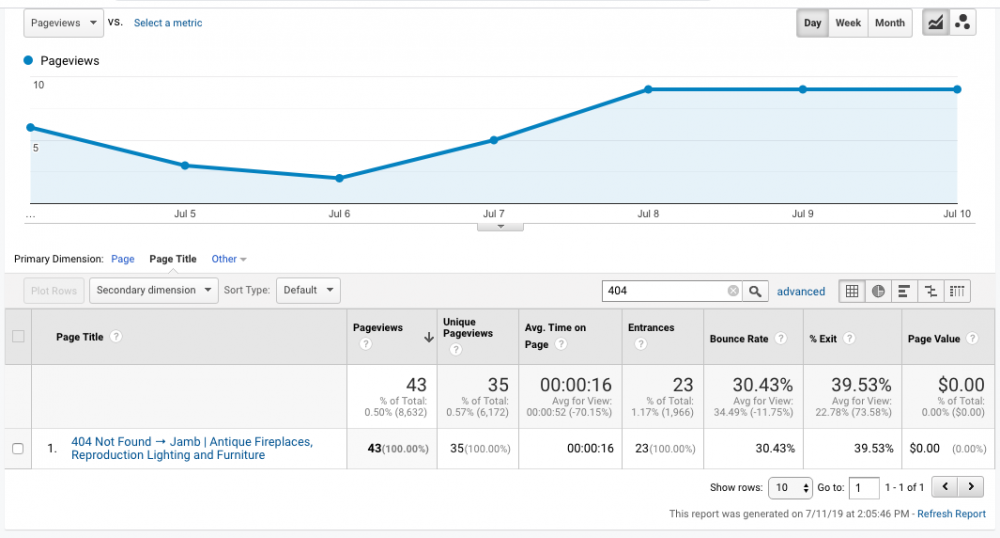Select the Percentage pie chart view

[x=878, y=291]
